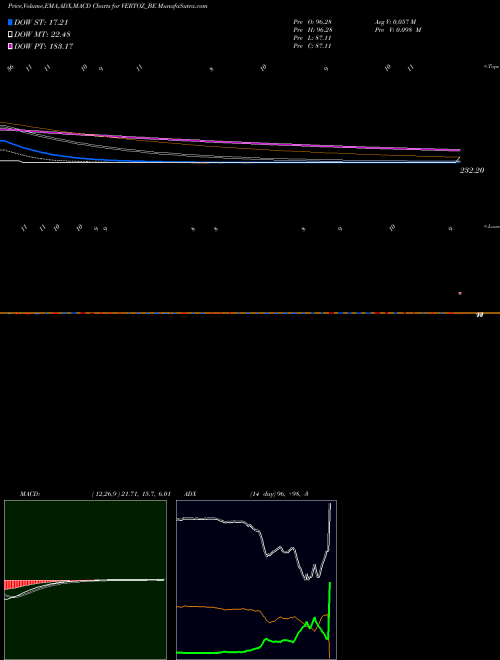Click the green line spike in ADX panel
Viewport: 500px width, 660px height.
(330, 610)
